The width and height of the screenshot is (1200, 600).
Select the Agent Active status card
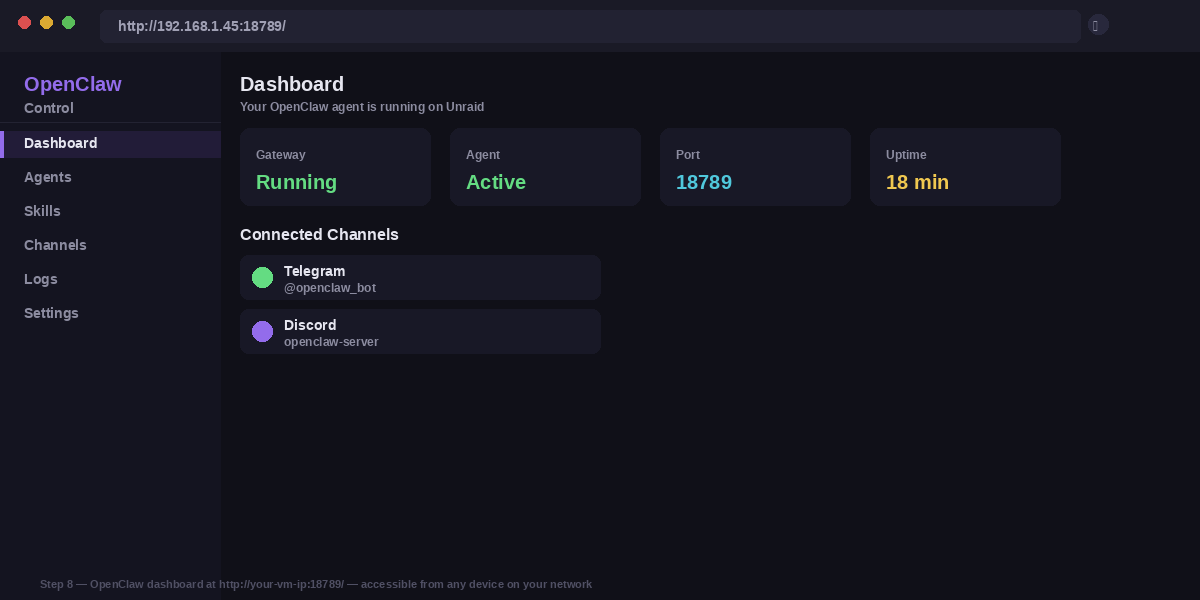545,167
